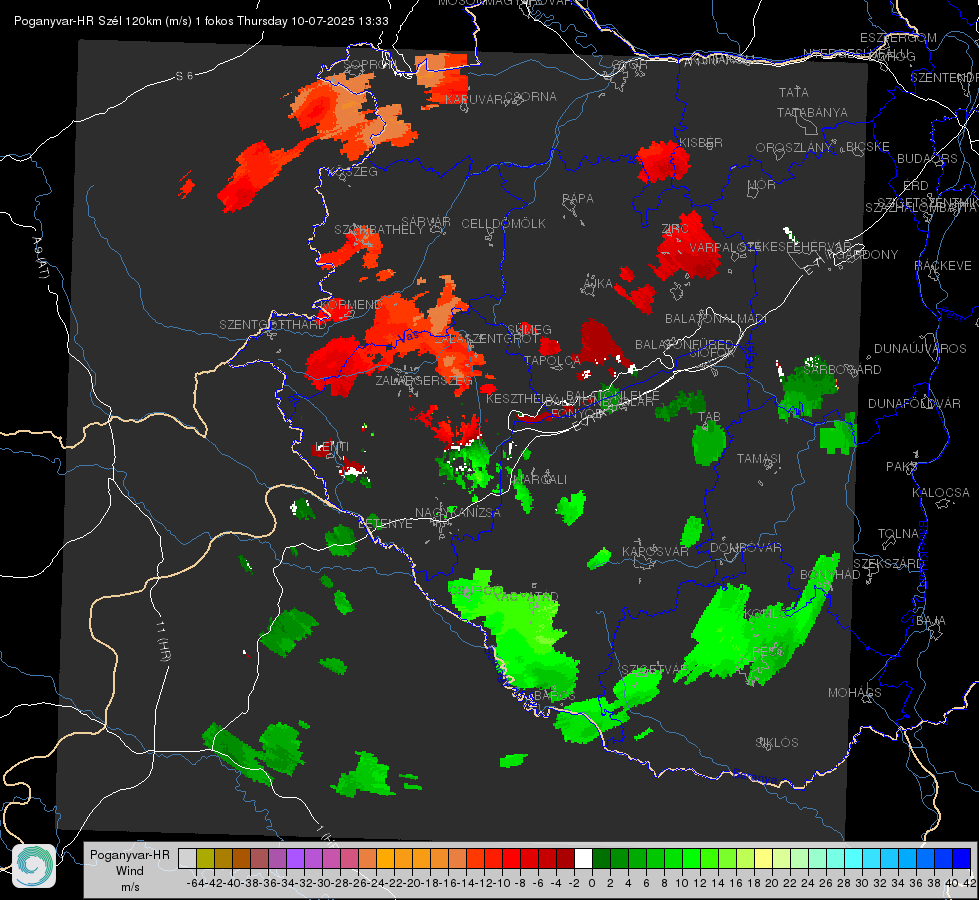The height and width of the screenshot is (900, 979).
Task: Click the radar title text at top
Action: (201, 21)
